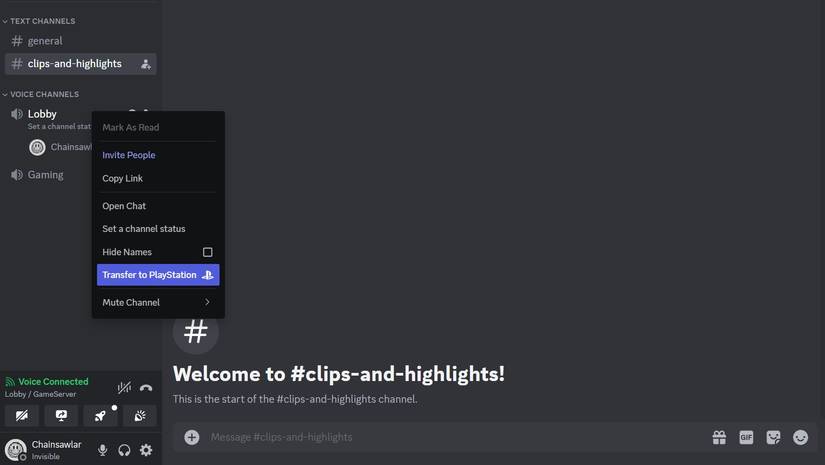Screen dimensions: 825x465
Task: Click the PlayStation logo icon
Action: tap(208, 275)
